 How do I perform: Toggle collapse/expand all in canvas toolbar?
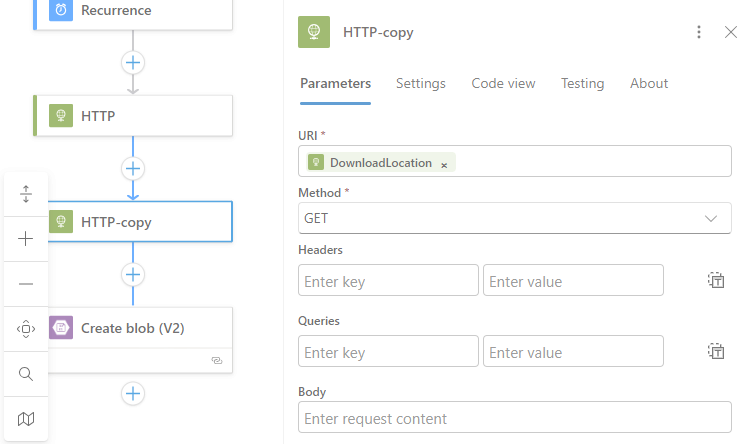(x=26, y=194)
